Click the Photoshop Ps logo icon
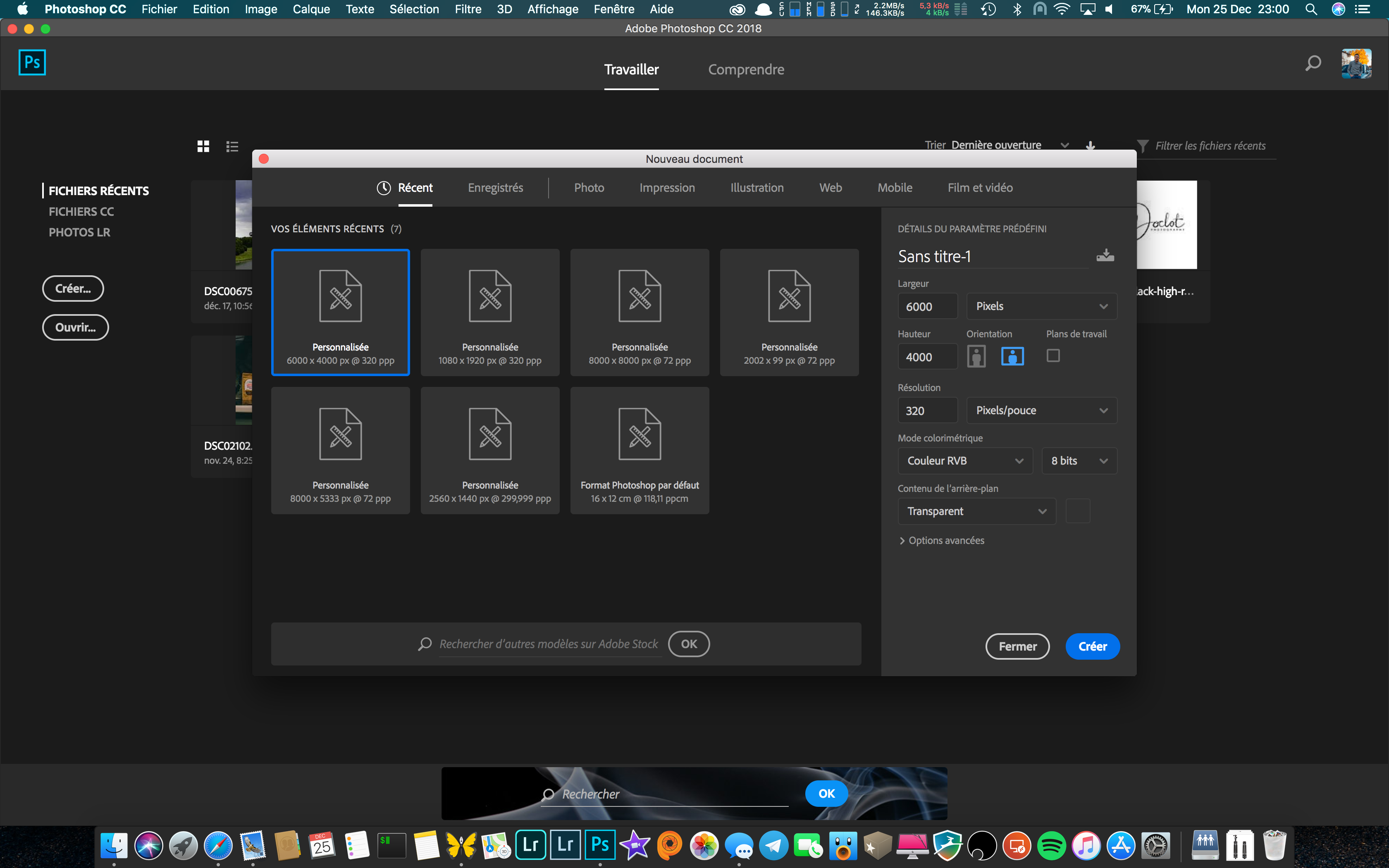This screenshot has height=868, width=1389. point(32,62)
